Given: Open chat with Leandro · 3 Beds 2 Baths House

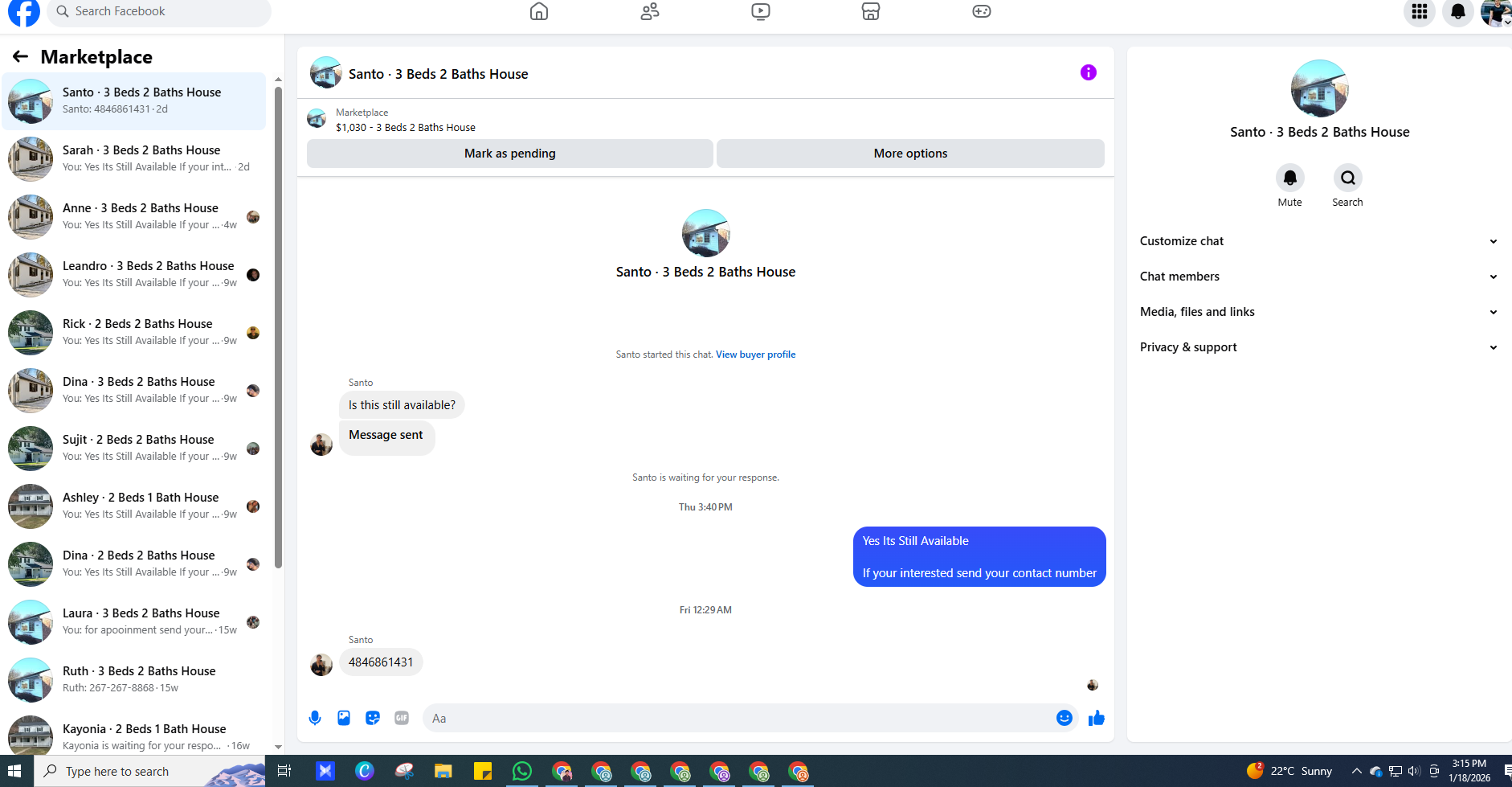Looking at the screenshot, I should (133, 274).
